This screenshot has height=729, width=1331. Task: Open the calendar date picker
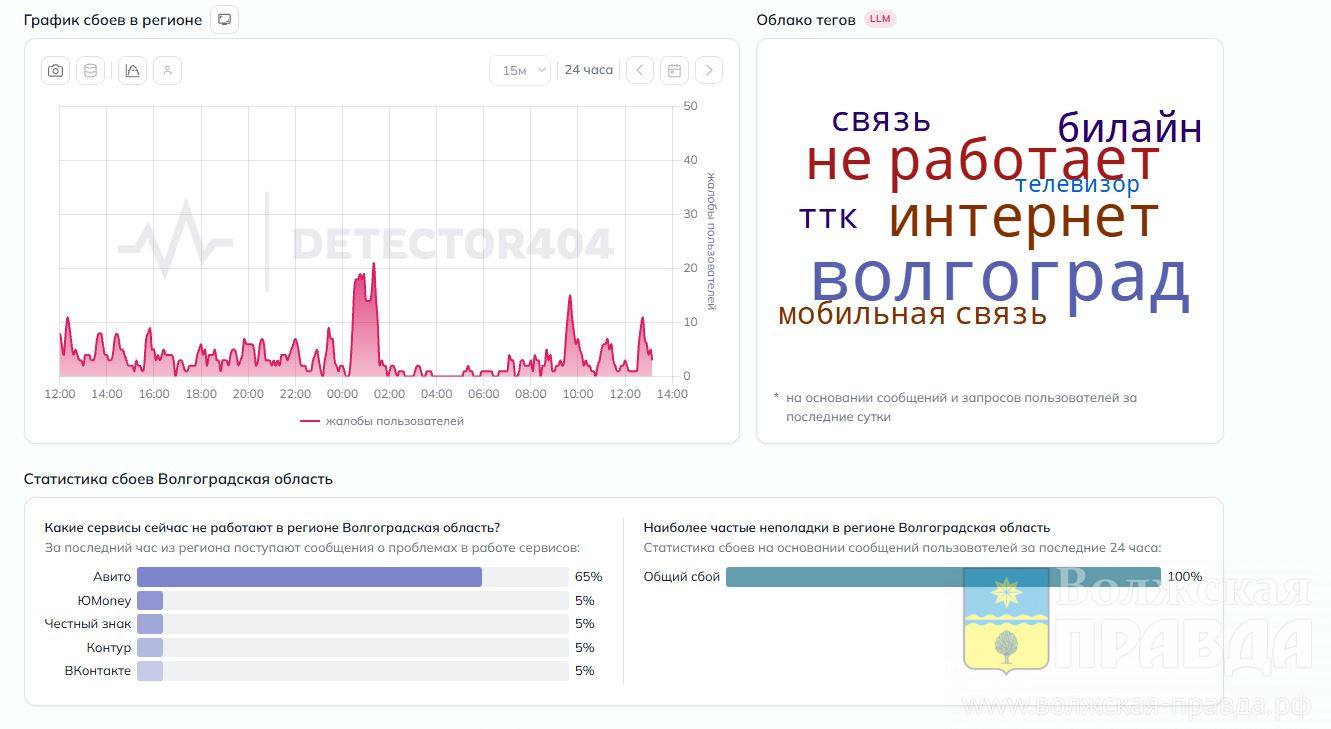tap(675, 70)
